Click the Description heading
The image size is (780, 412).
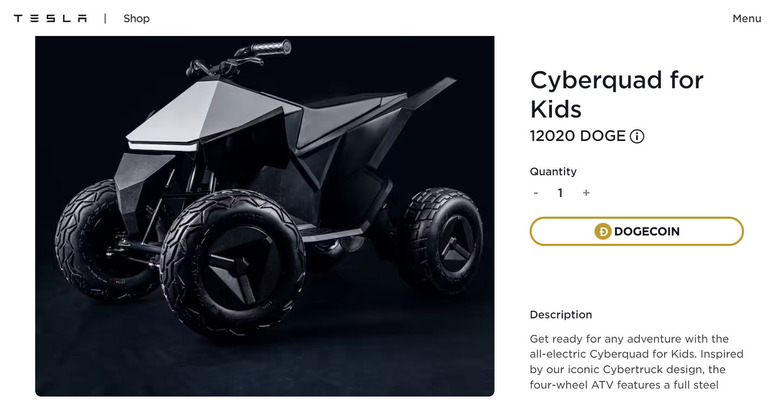(560, 314)
